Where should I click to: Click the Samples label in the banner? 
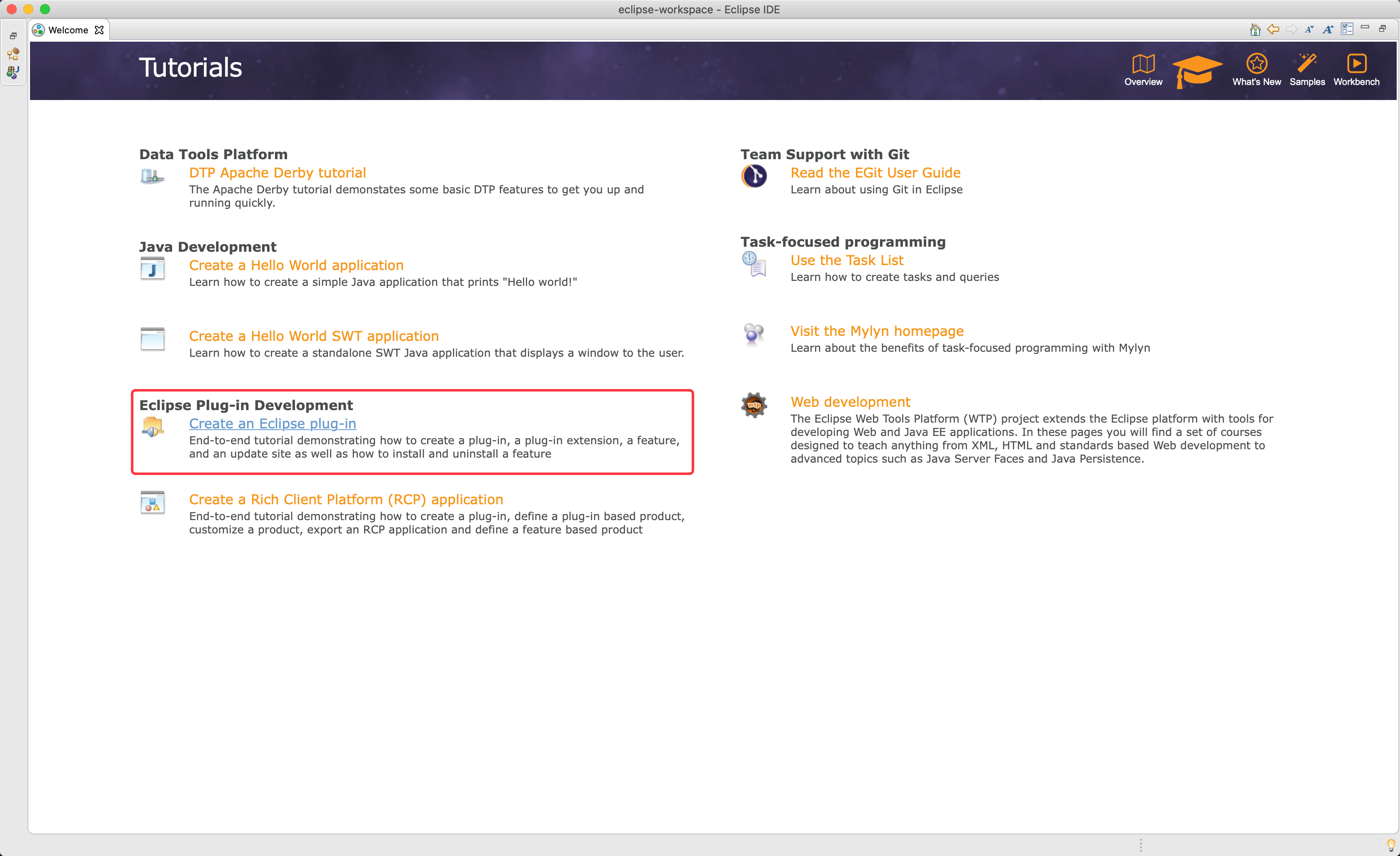pos(1307,82)
